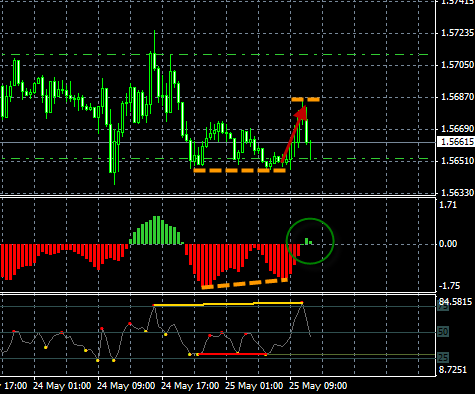Viewport: 475px width, 394px height.
Task: Click the 1.56690 price axis label
Action: point(457,129)
